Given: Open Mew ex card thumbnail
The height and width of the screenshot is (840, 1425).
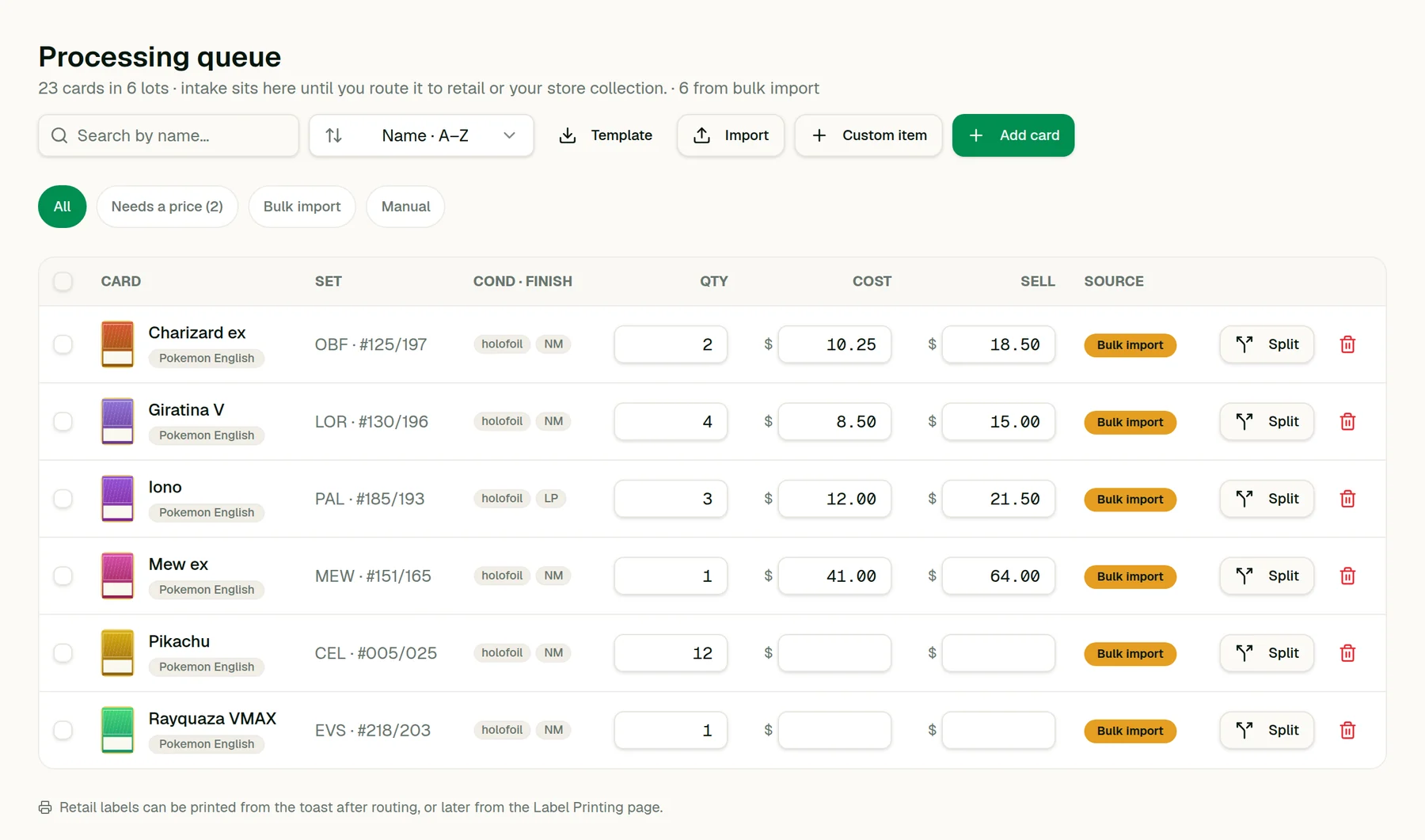Looking at the screenshot, I should (x=117, y=576).
